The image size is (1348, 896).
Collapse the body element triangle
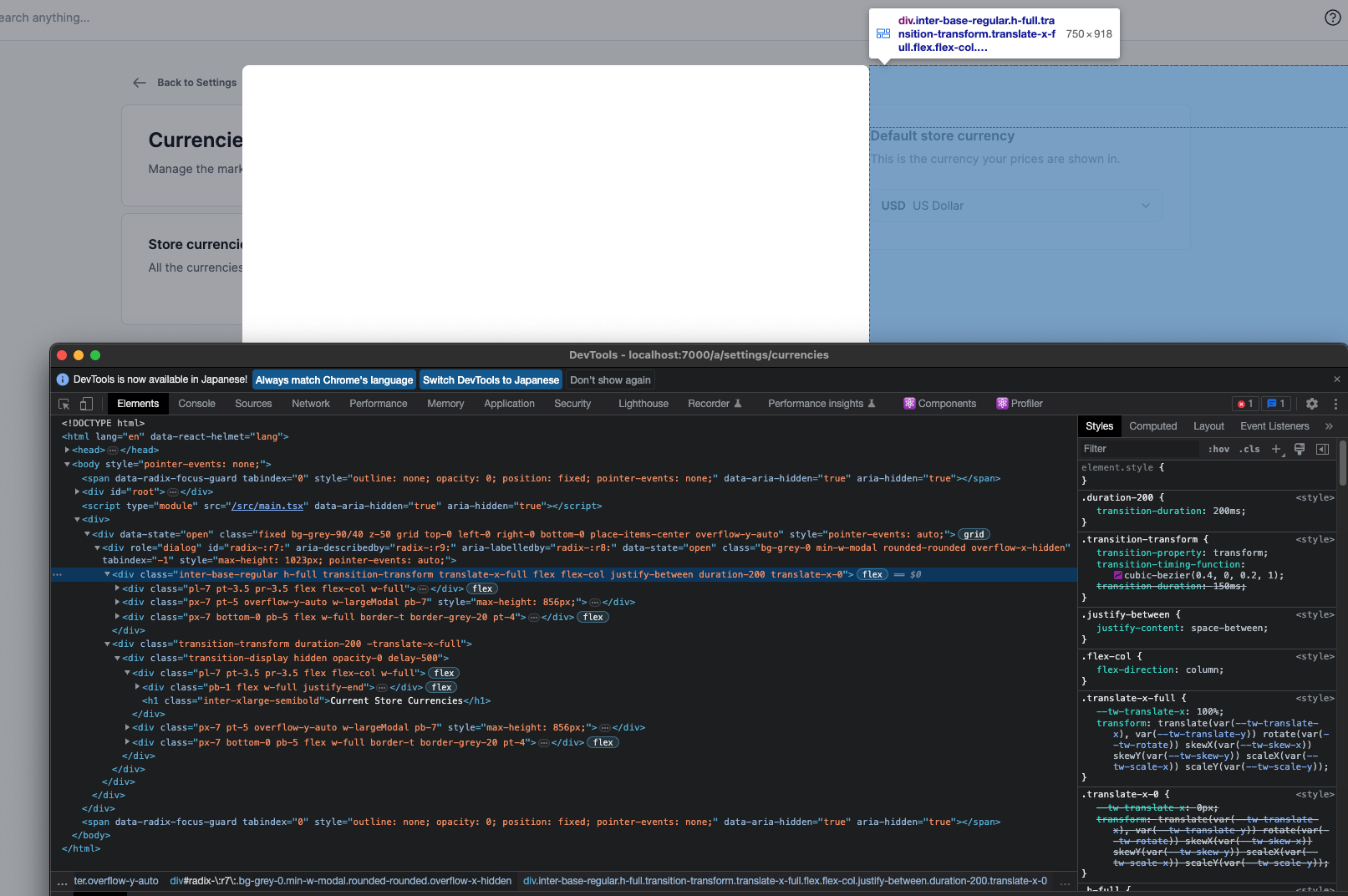coord(67,465)
